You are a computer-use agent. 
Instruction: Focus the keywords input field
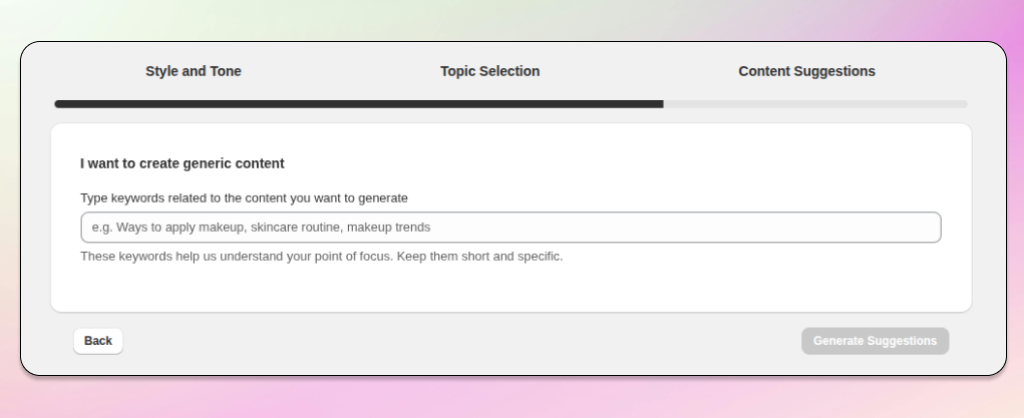tap(510, 227)
